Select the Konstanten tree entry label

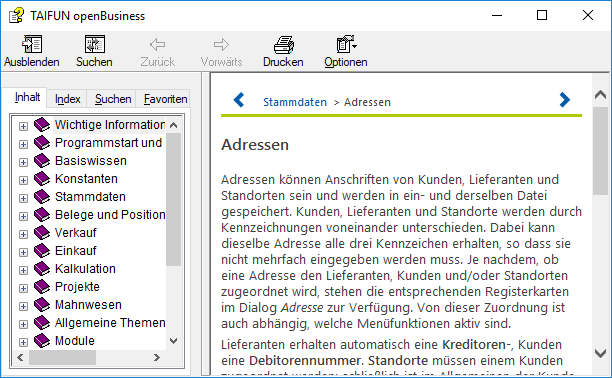86,179
